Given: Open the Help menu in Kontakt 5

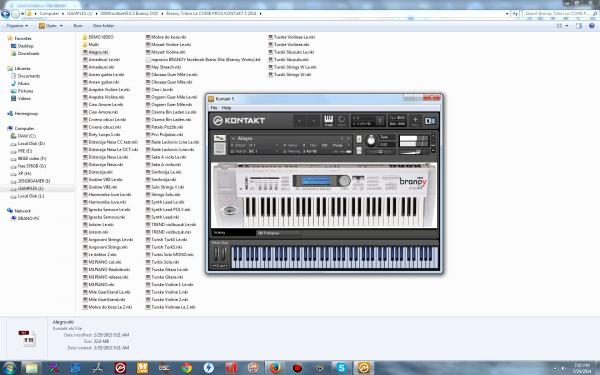Looking at the screenshot, I should pyautogui.click(x=227, y=108).
